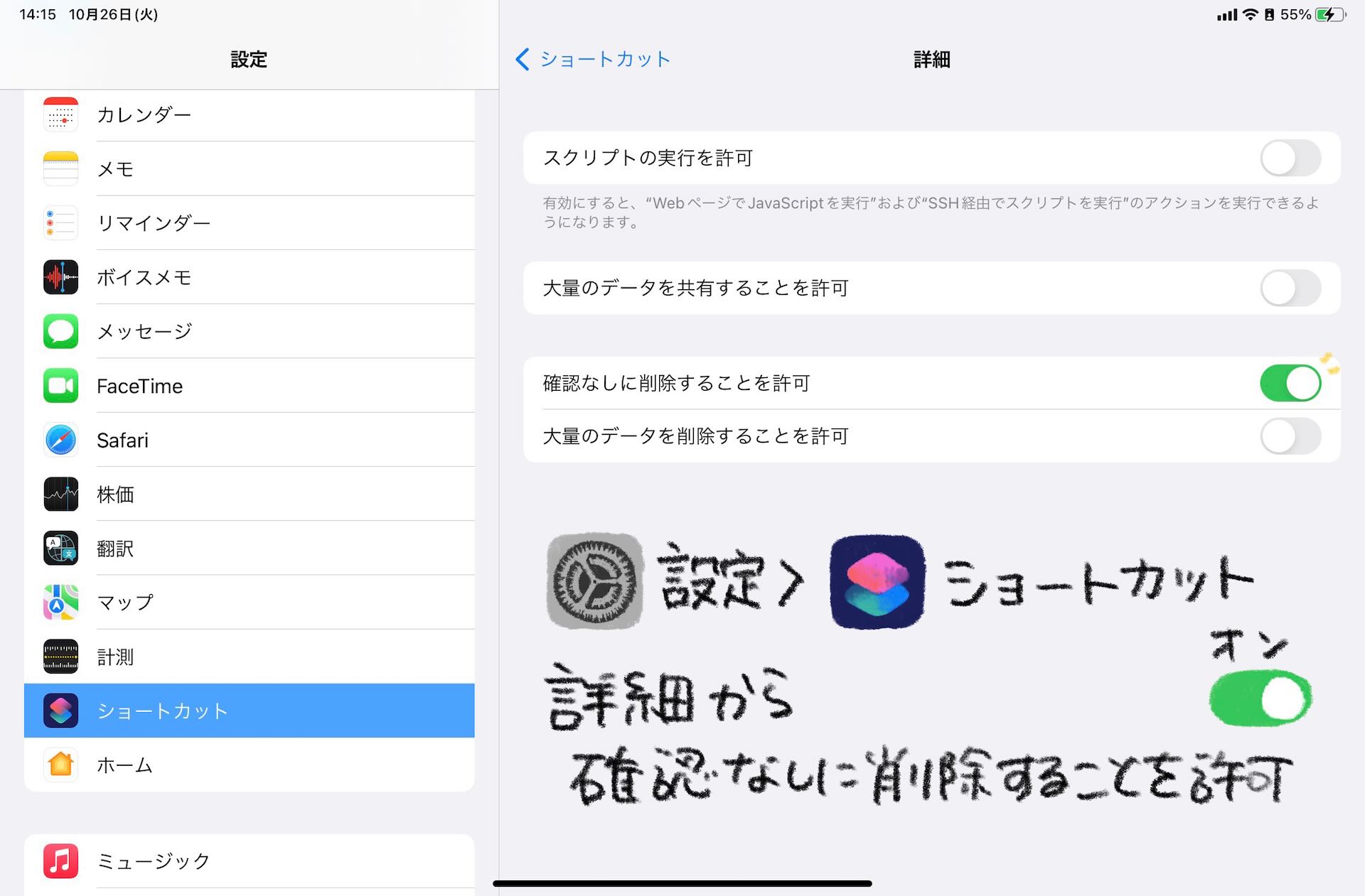Tap the Translate (翻訳) icon

60,548
